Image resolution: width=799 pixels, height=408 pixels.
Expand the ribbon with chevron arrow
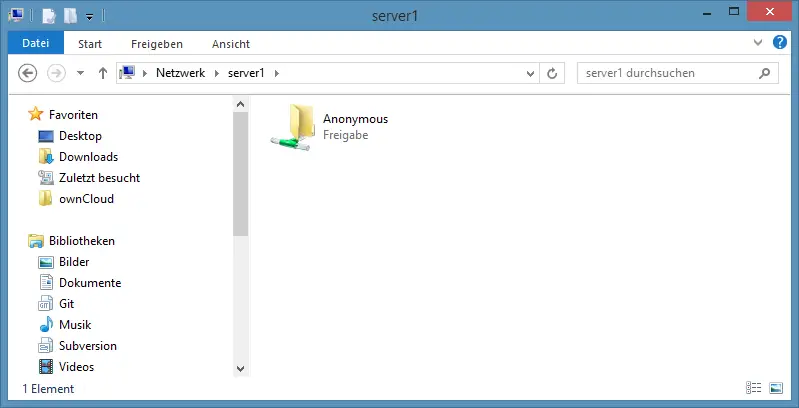tap(758, 43)
